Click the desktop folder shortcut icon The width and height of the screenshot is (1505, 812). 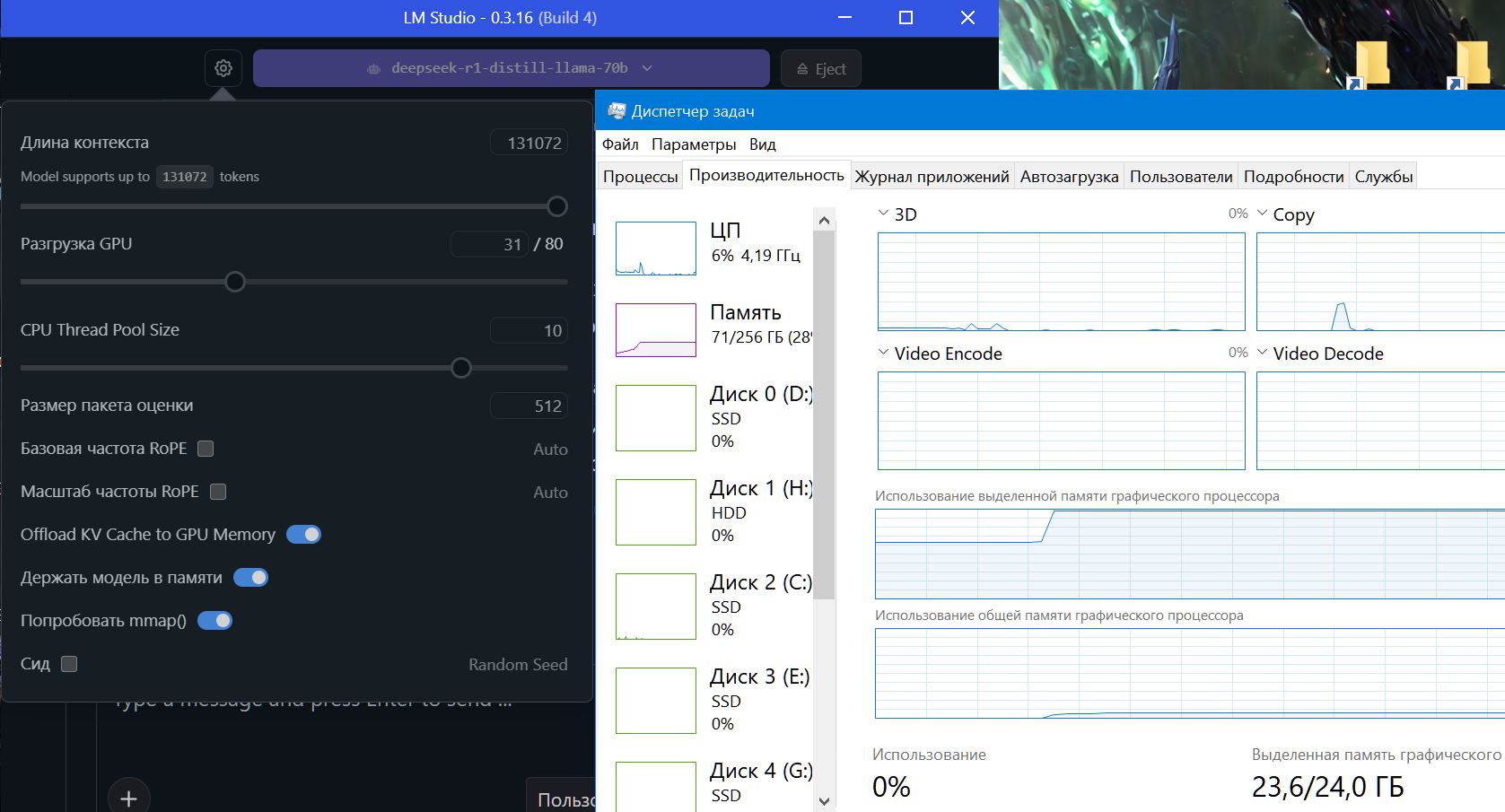pos(1370,65)
